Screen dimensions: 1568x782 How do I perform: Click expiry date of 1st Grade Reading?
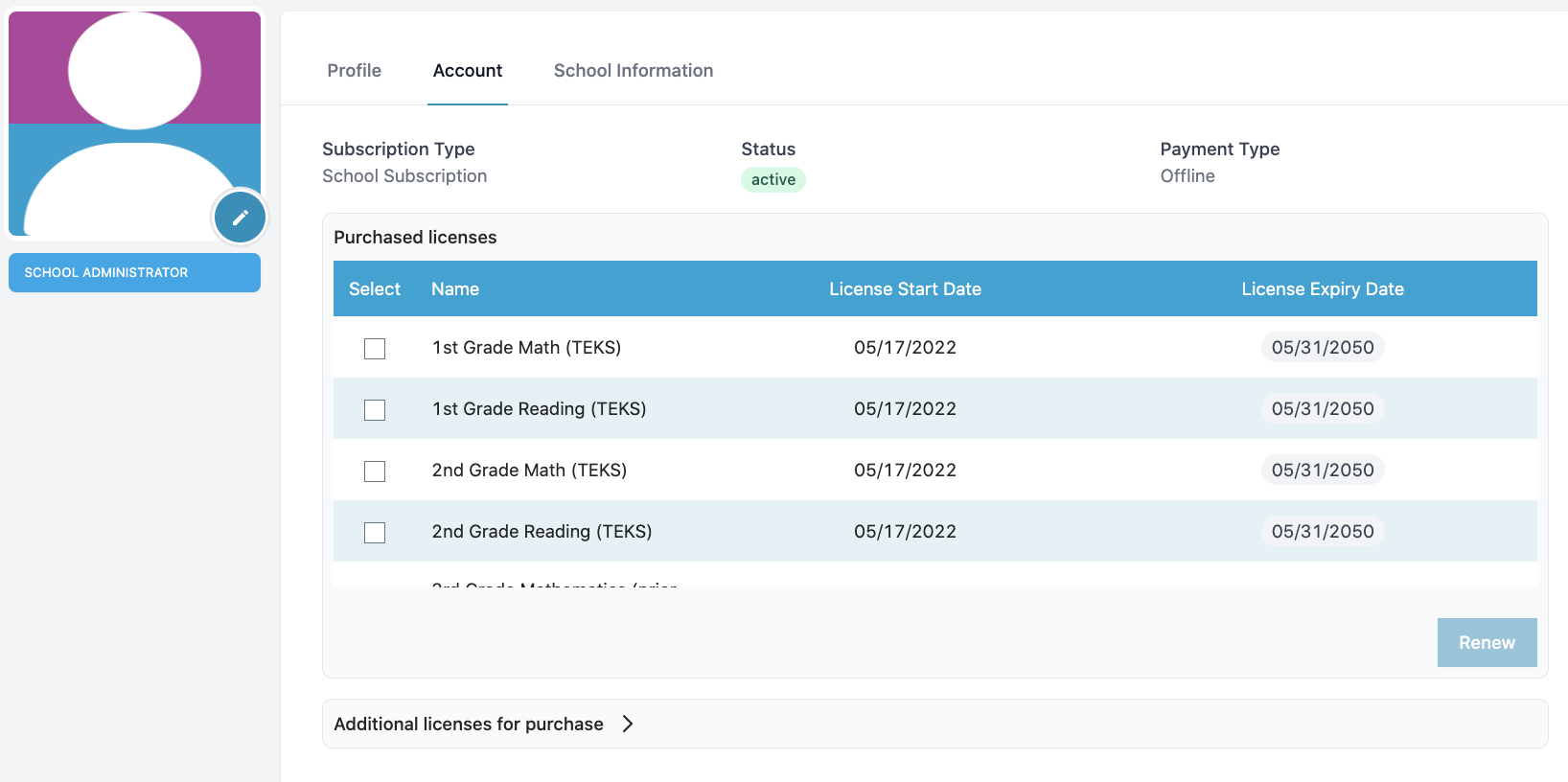[1323, 409]
